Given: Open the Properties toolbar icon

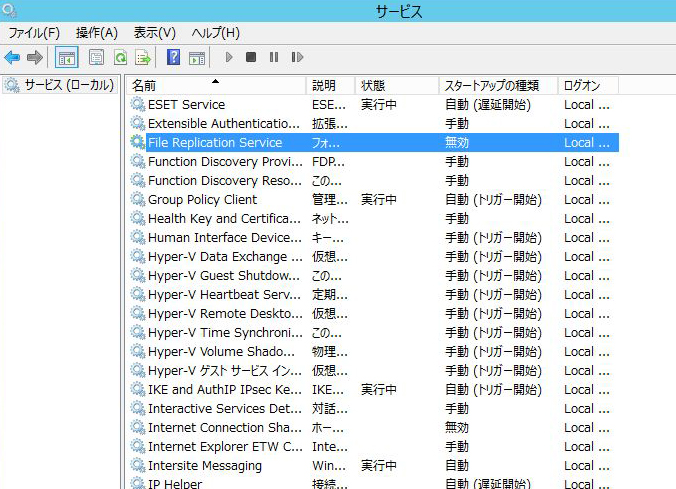Looking at the screenshot, I should click(97, 57).
